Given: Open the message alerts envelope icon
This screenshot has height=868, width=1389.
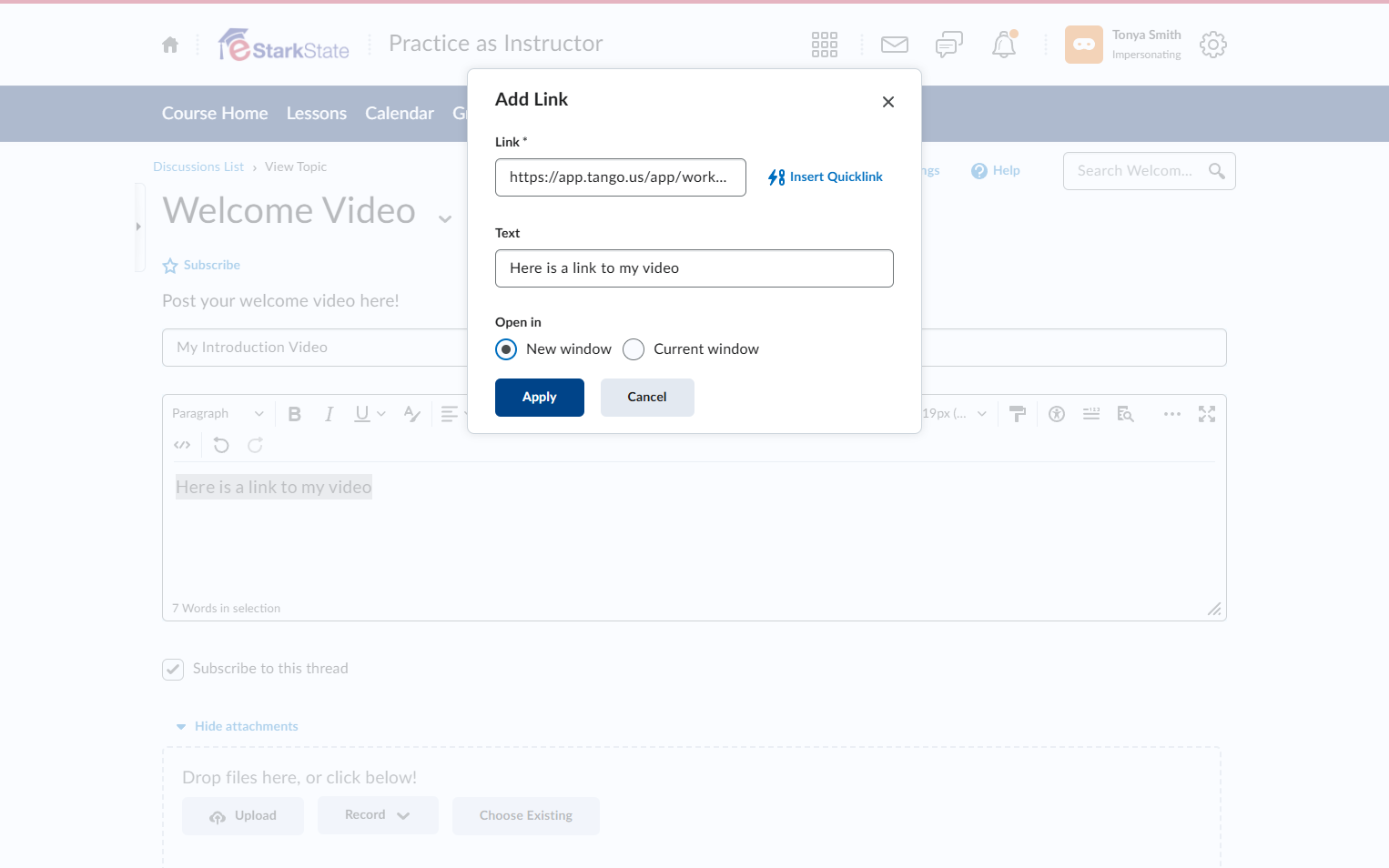Looking at the screenshot, I should [x=895, y=45].
